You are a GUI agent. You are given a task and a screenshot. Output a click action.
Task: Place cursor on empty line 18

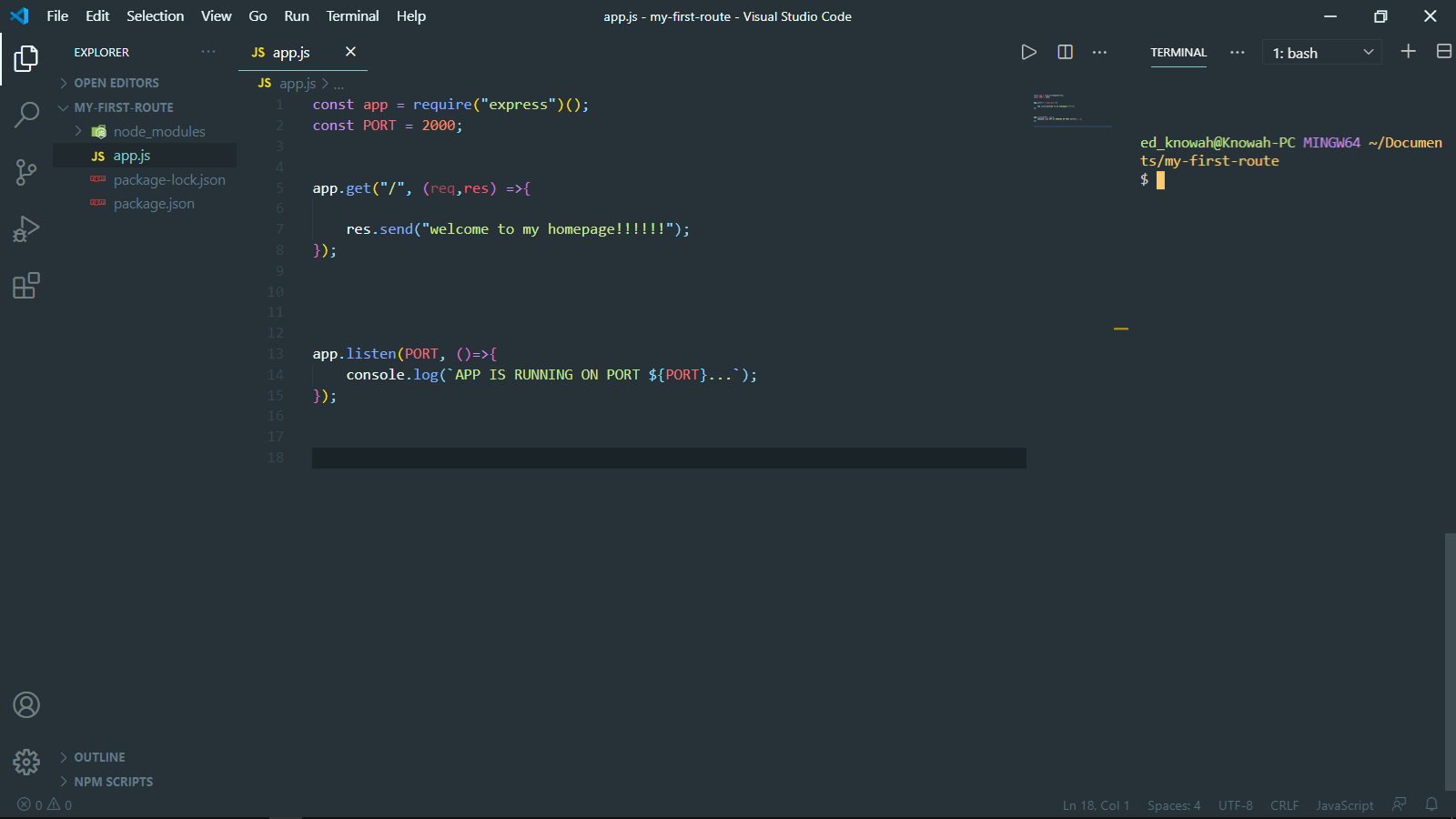tap(669, 458)
